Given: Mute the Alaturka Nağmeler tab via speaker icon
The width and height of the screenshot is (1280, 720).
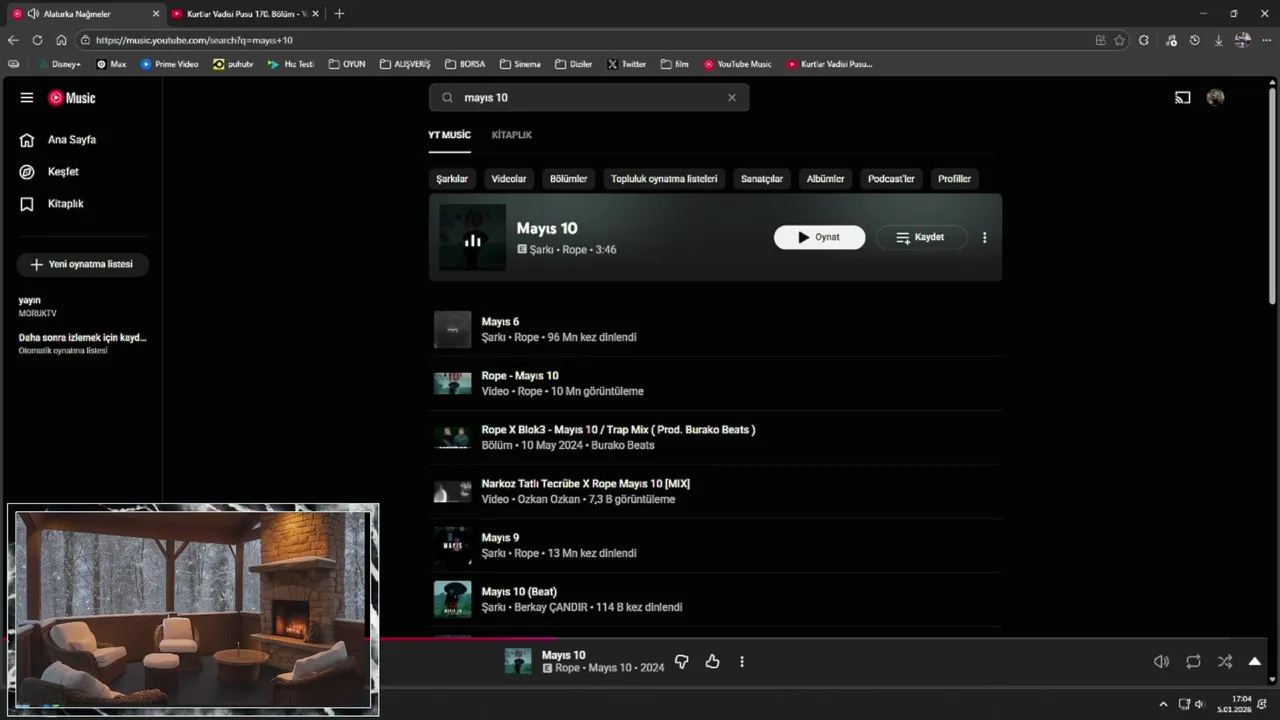Looking at the screenshot, I should click(33, 14).
